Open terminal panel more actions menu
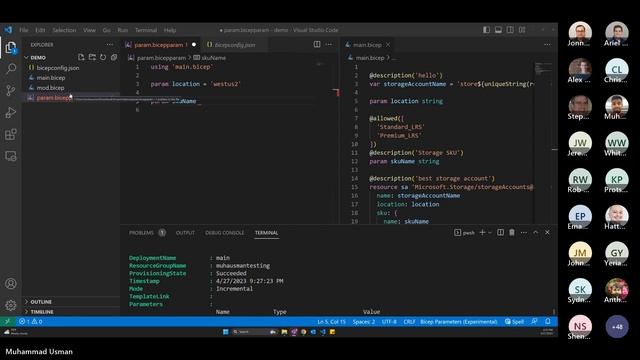Image resolution: width=640 pixels, height=360 pixels. pyautogui.click(x=524, y=233)
